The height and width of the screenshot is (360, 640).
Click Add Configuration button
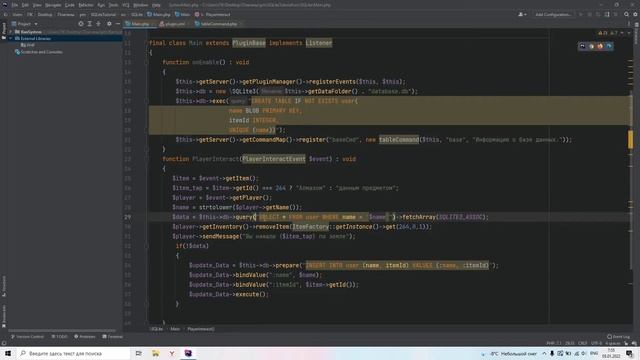point(553,14)
